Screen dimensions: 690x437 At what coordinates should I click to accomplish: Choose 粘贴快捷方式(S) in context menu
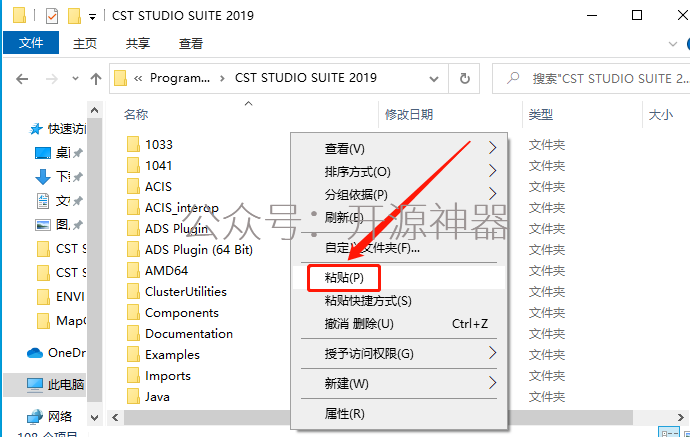point(399,301)
